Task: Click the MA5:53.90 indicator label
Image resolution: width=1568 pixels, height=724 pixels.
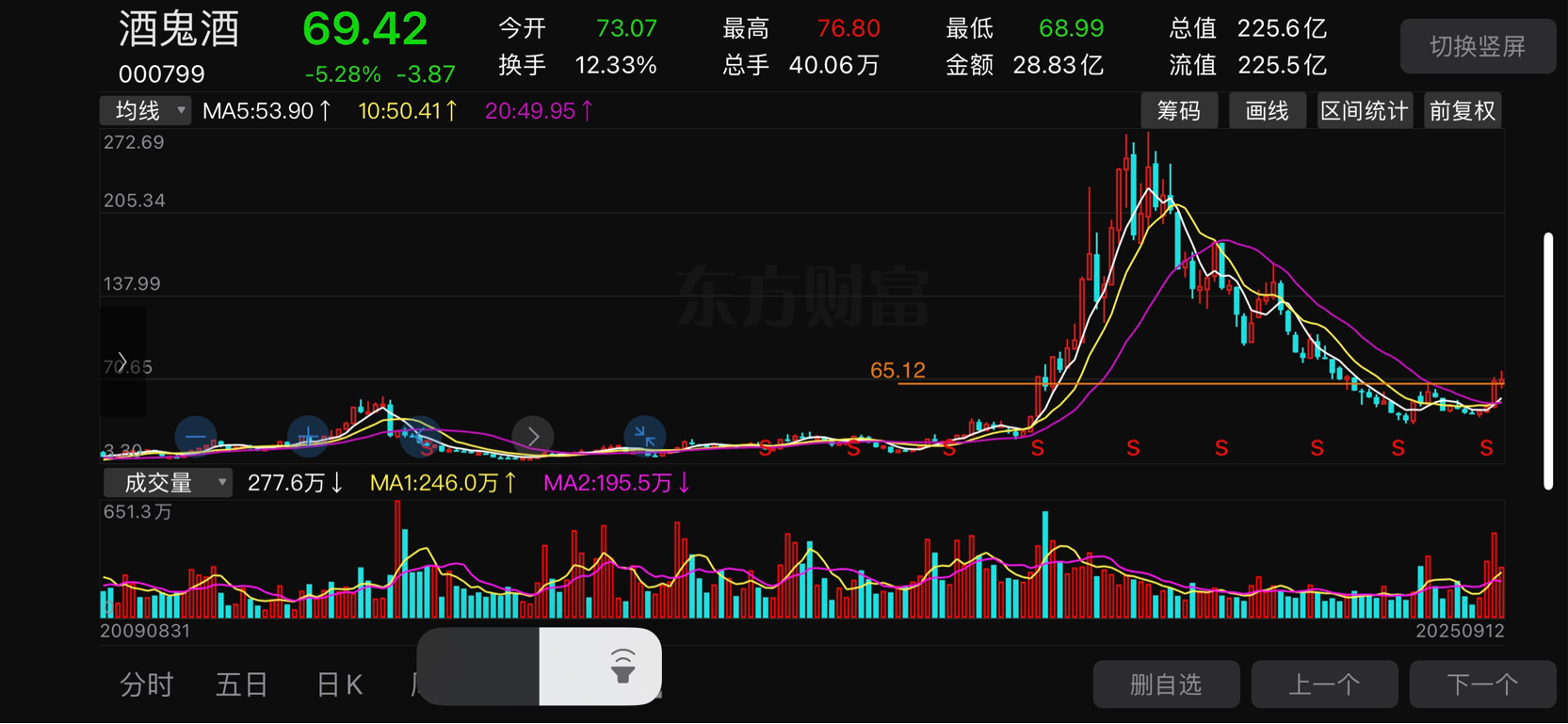Action: pos(267,111)
